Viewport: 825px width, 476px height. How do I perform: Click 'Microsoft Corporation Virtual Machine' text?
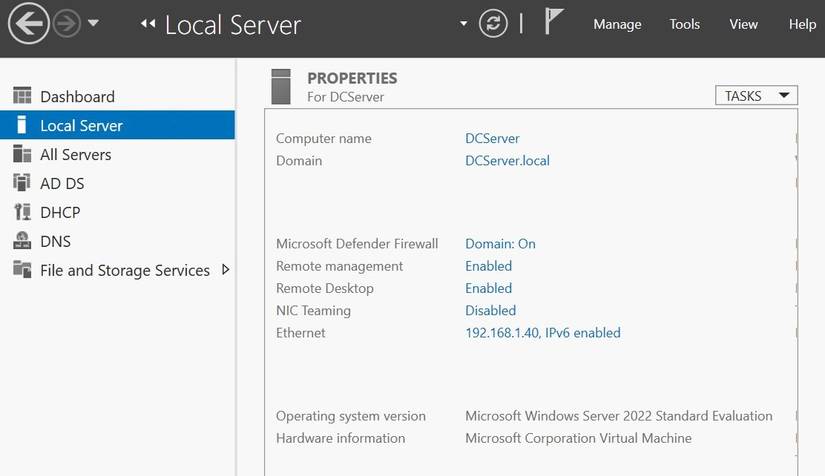coord(578,438)
